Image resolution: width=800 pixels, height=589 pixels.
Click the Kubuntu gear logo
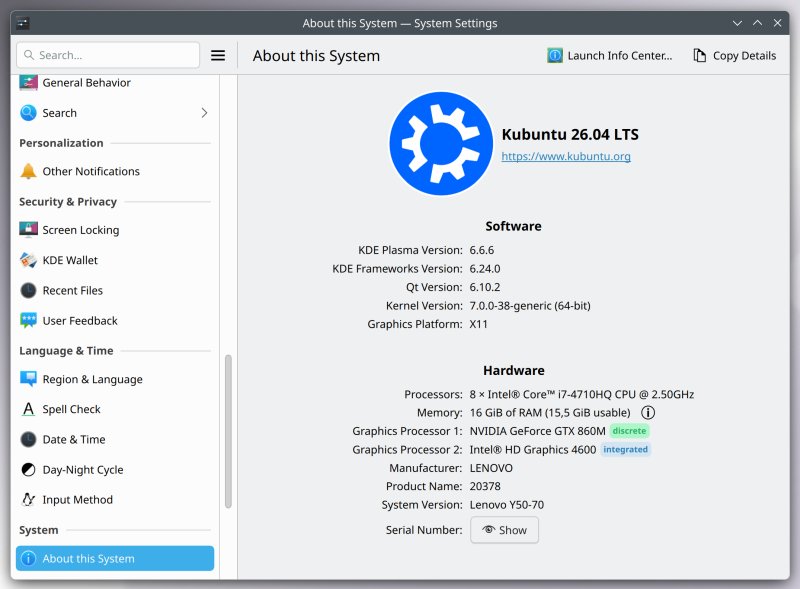[x=441, y=143]
